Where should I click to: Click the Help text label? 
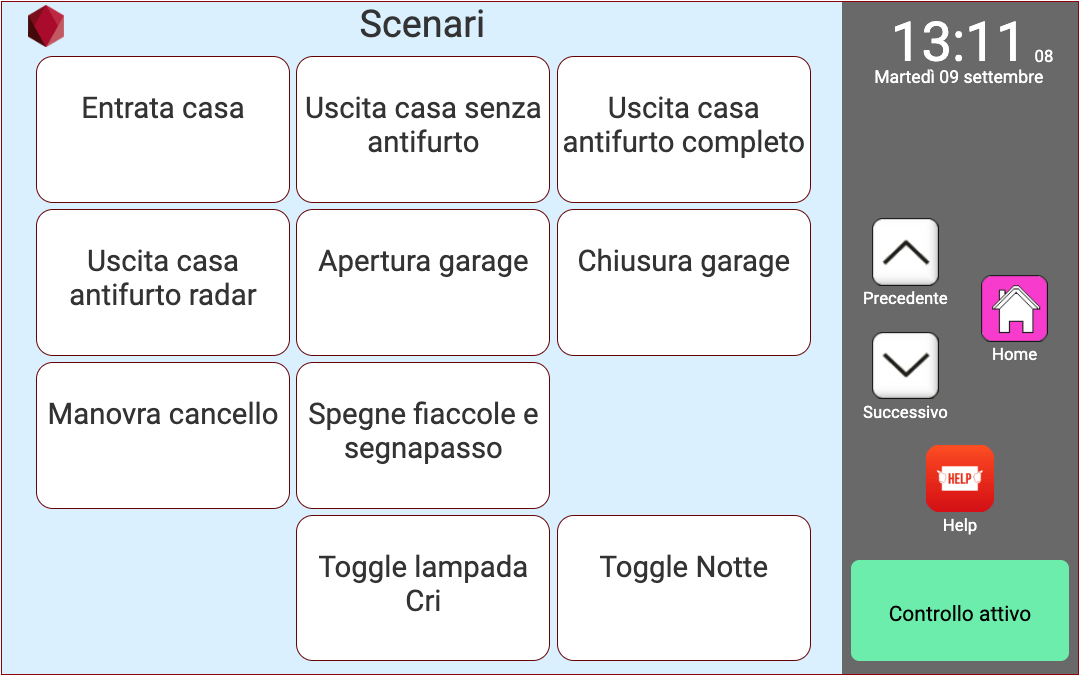pyautogui.click(x=959, y=526)
